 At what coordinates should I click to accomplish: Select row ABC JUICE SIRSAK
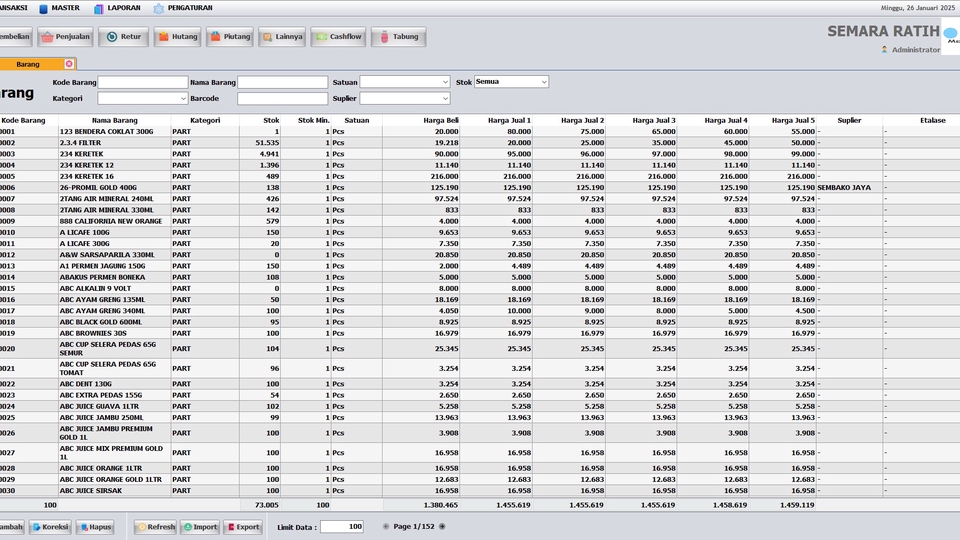pyautogui.click(x=480, y=491)
